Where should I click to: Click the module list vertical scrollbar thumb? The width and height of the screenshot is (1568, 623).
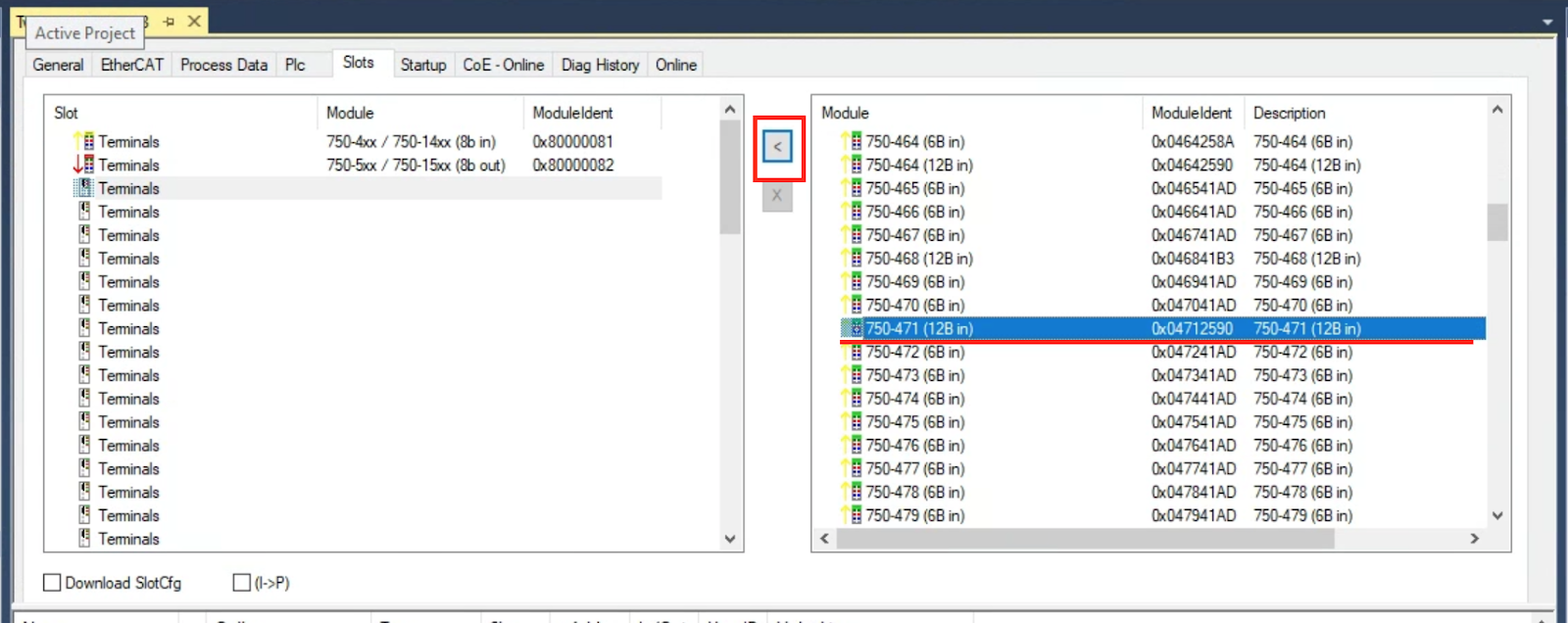pos(1497,222)
